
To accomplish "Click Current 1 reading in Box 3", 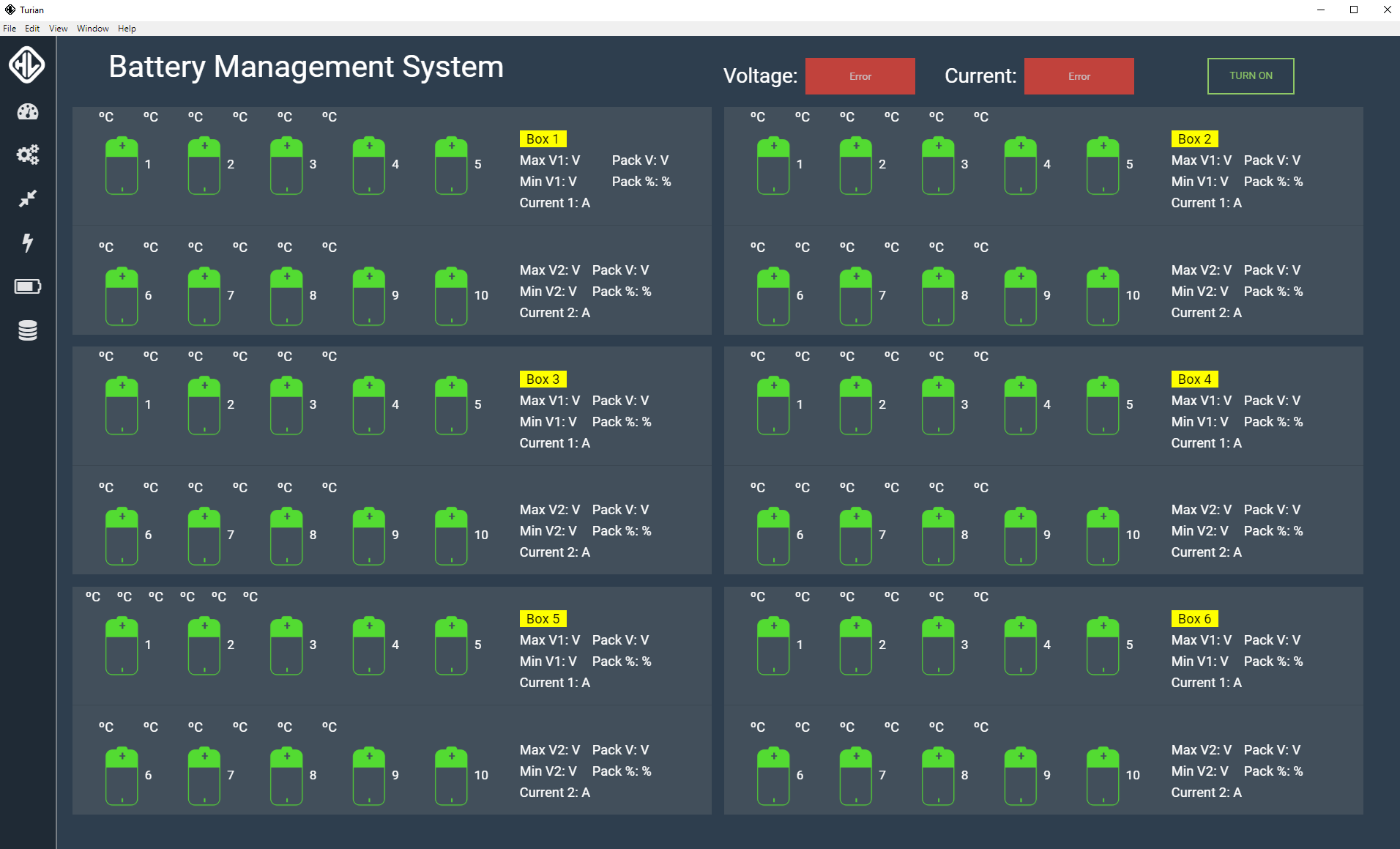I will coord(555,443).
